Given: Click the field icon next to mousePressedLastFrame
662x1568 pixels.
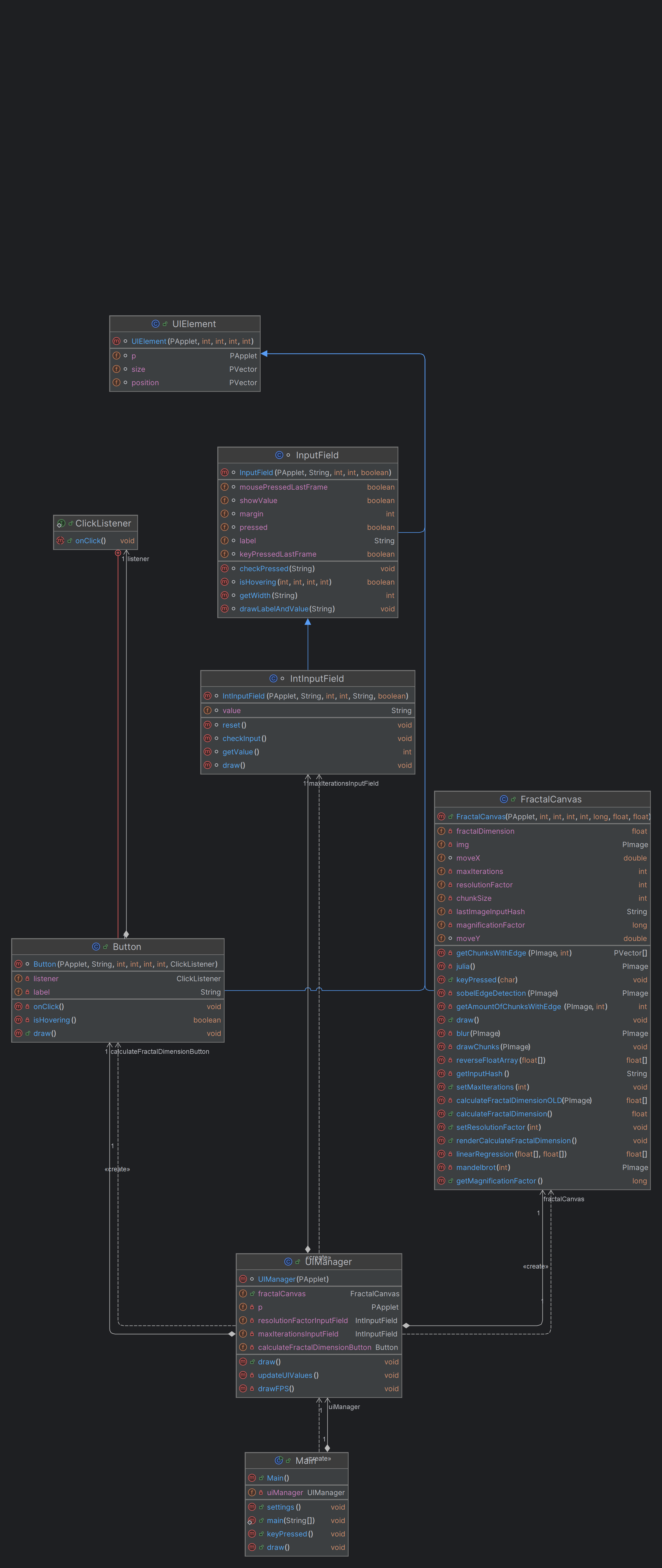Looking at the screenshot, I should [225, 487].
